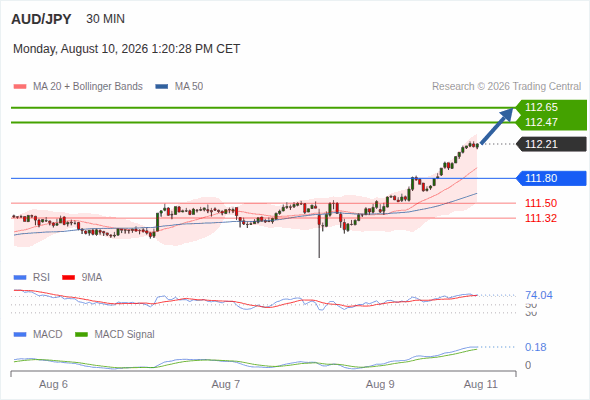Click the Aug 9 date axis marker
This screenshot has height=400, width=590.
pyautogui.click(x=380, y=384)
